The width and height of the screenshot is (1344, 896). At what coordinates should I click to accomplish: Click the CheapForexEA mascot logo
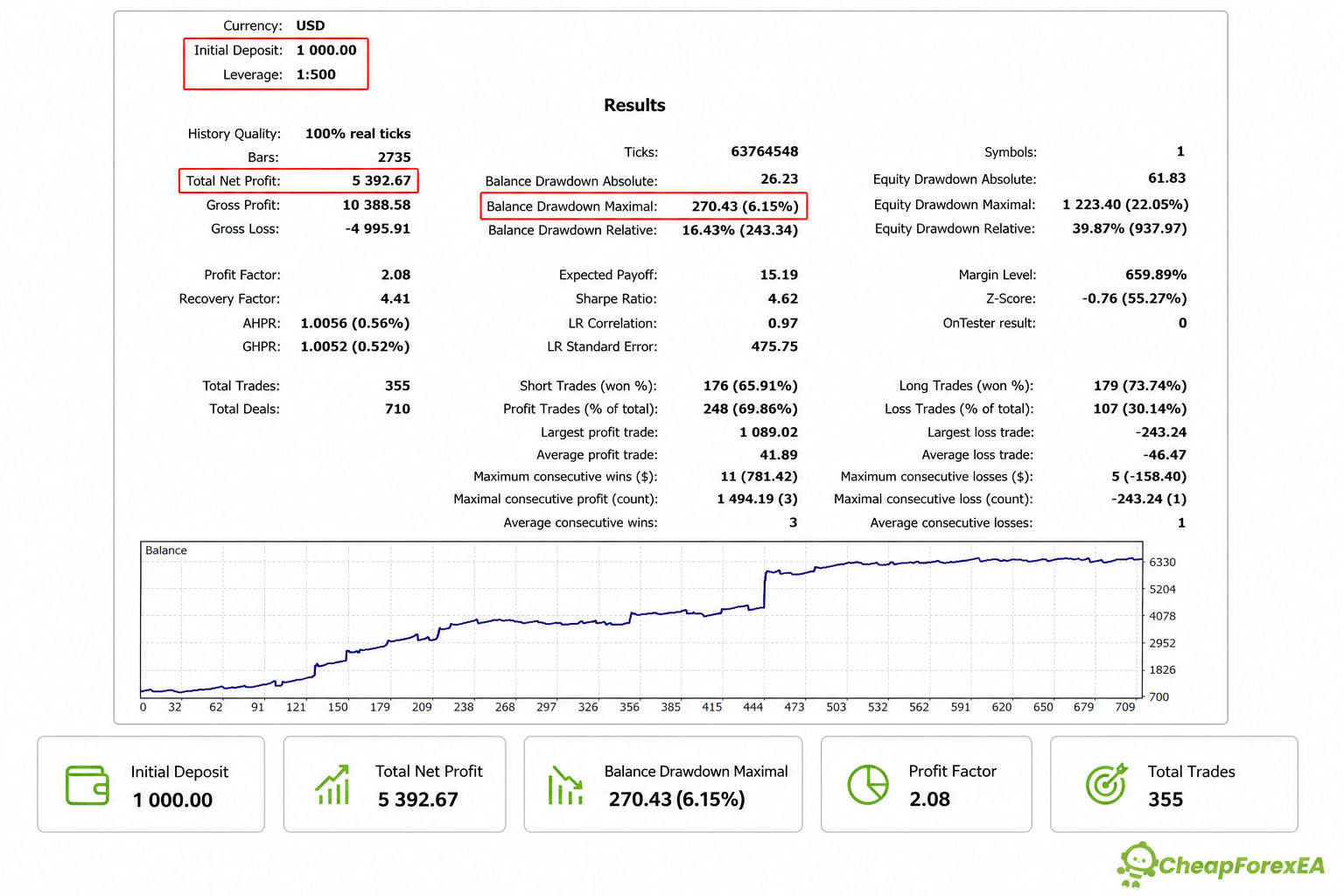1137,864
